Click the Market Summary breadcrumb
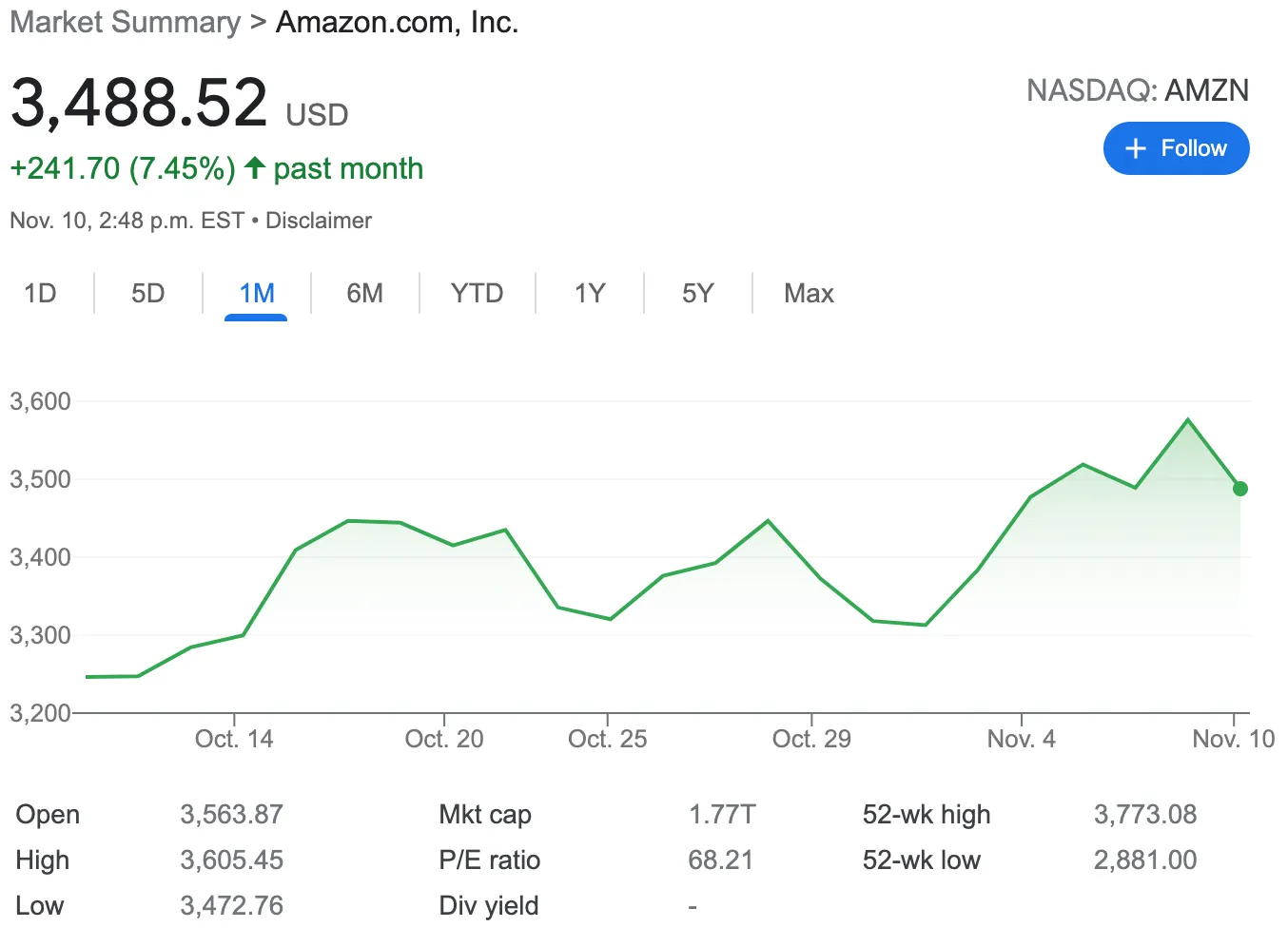Screen dimensions: 1288x947 (125, 22)
